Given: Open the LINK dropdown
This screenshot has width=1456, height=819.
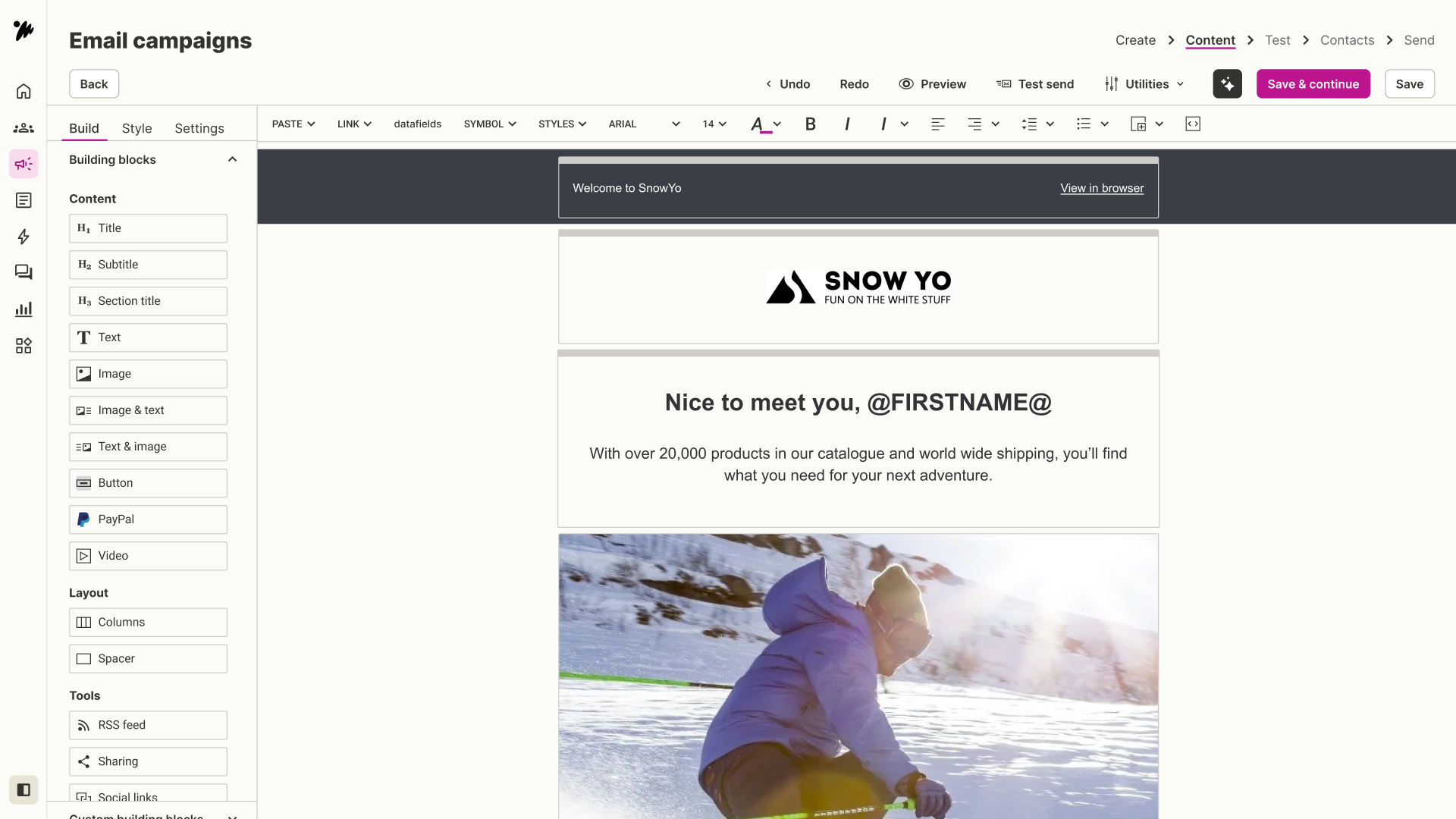Looking at the screenshot, I should [x=354, y=124].
